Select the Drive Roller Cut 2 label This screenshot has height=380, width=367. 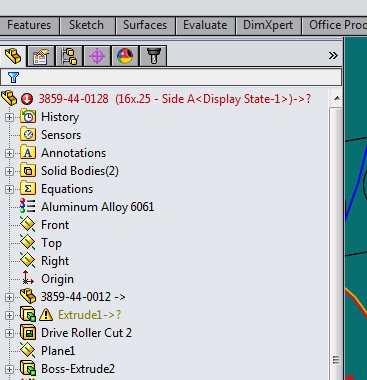coord(86,333)
